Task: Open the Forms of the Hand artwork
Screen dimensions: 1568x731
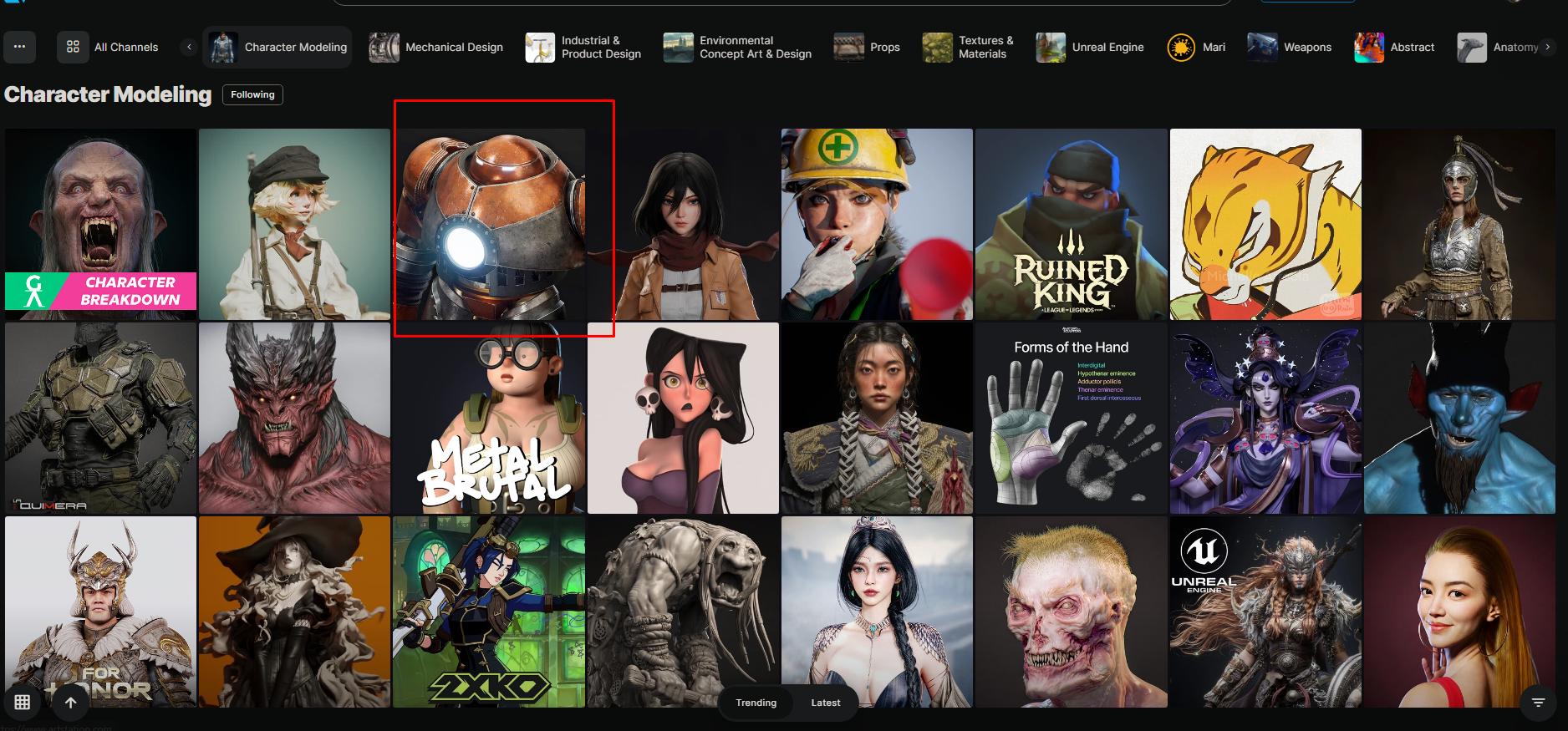Action: [x=1072, y=418]
